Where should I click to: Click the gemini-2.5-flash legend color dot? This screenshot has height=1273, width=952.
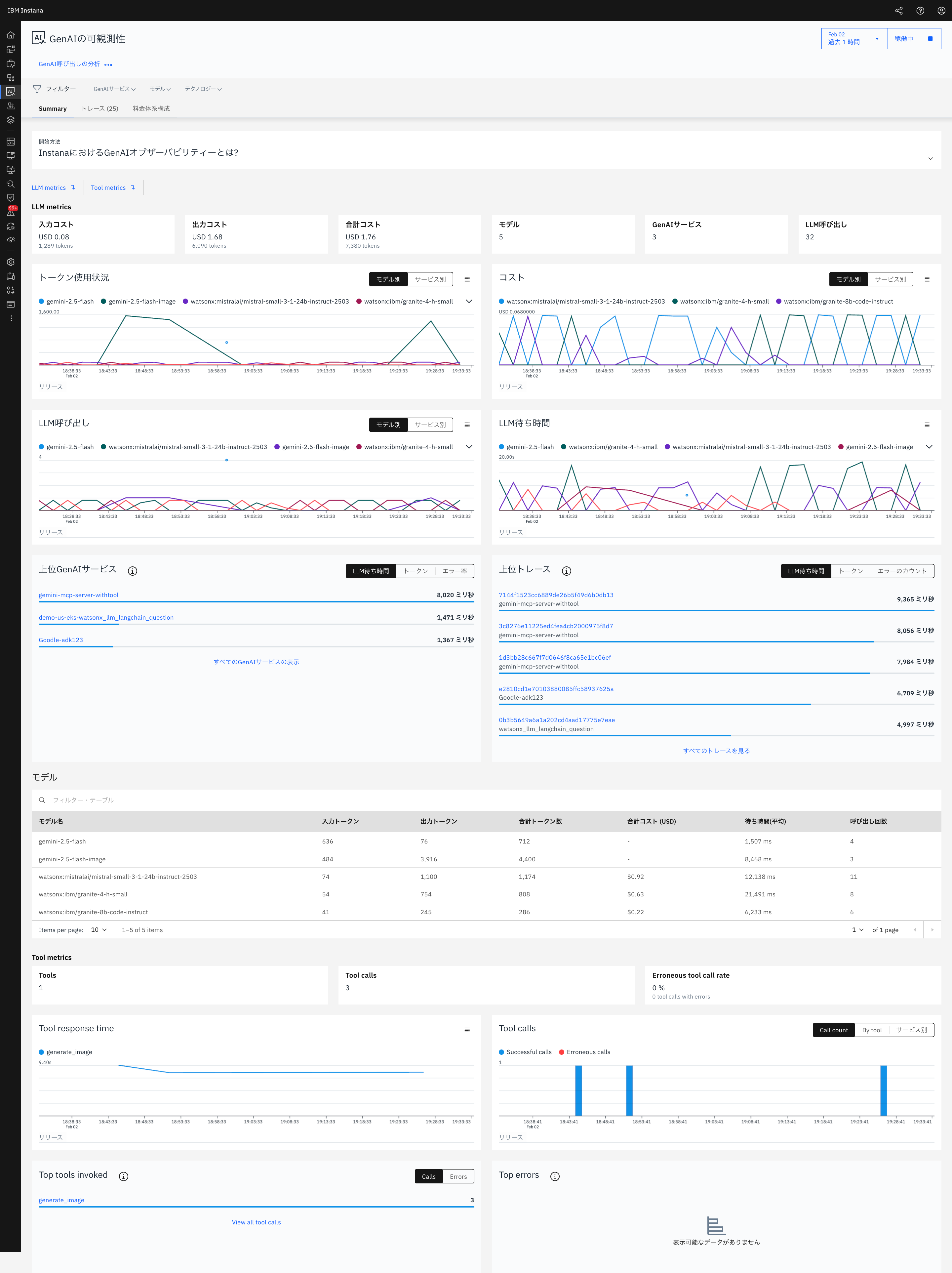pyautogui.click(x=41, y=301)
